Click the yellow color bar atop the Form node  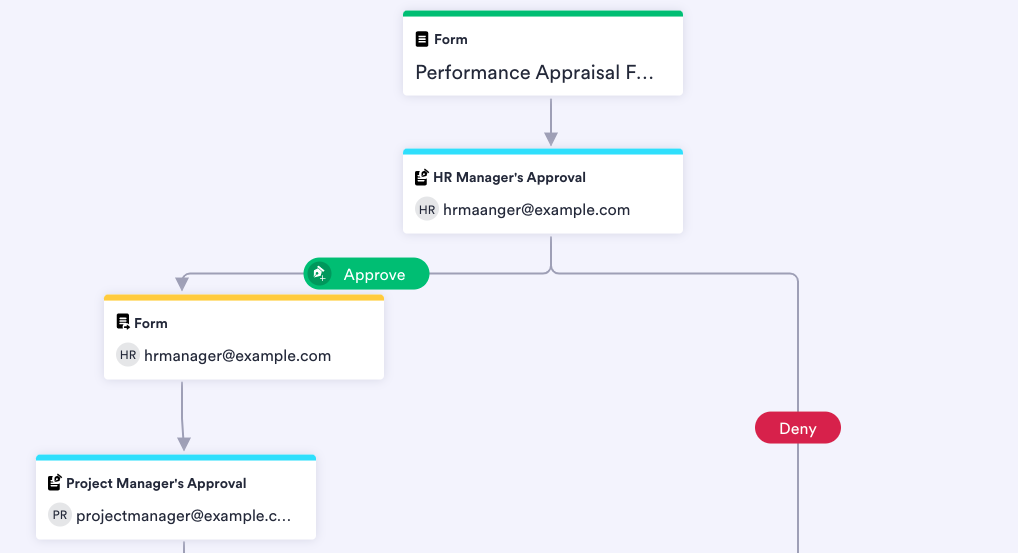244,298
